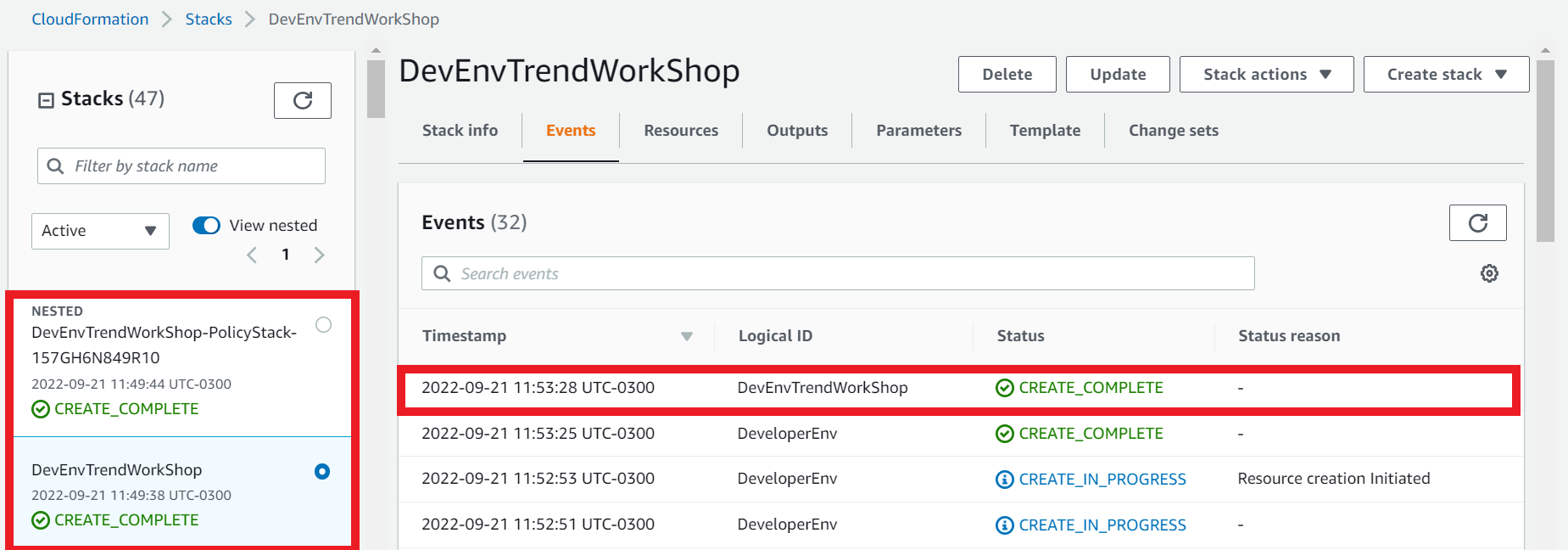Click the magnifier in stack filter

(55, 166)
